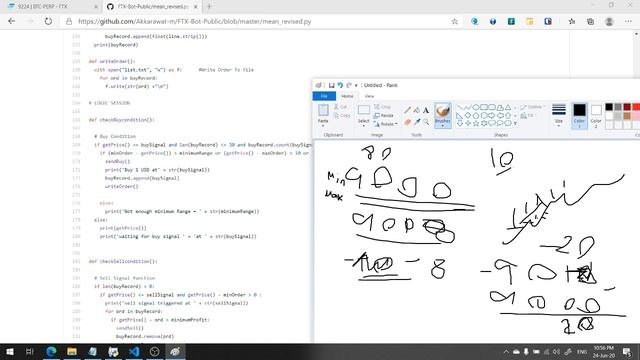
Task: Open the Collections icon in browser toolbar
Action: [x=590, y=22]
